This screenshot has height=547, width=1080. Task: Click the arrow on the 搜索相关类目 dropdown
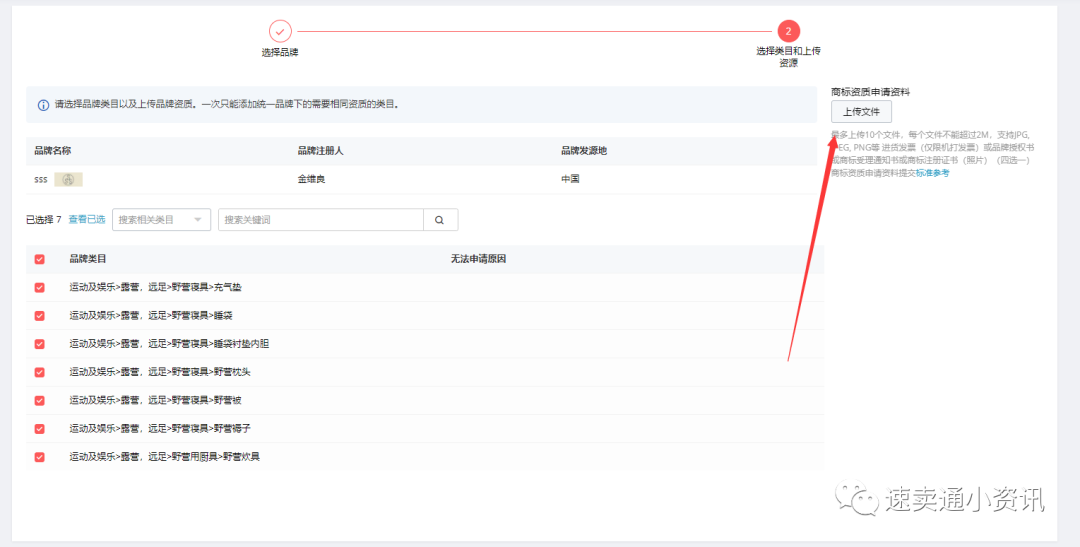[x=198, y=220]
